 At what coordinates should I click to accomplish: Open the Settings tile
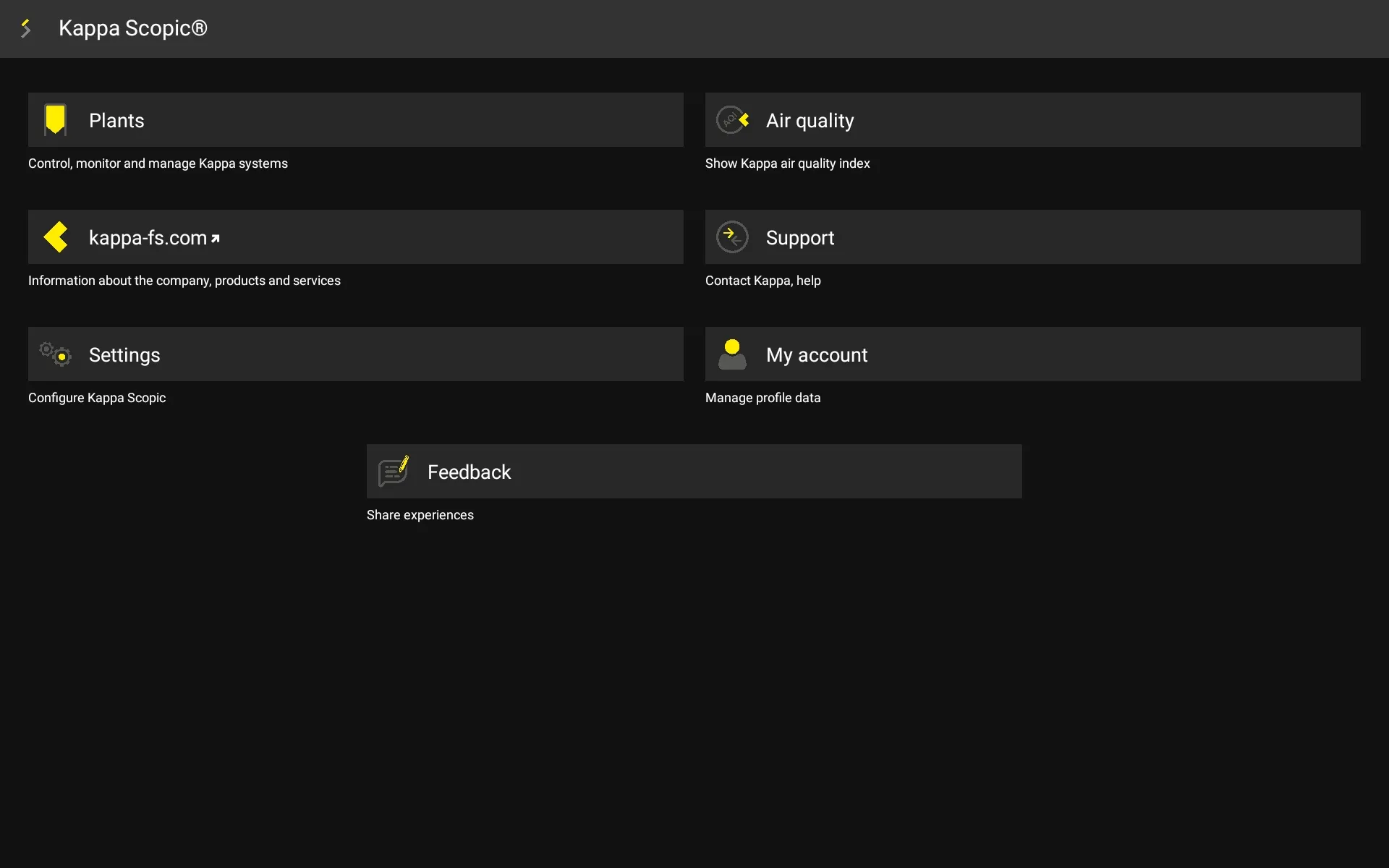356,354
